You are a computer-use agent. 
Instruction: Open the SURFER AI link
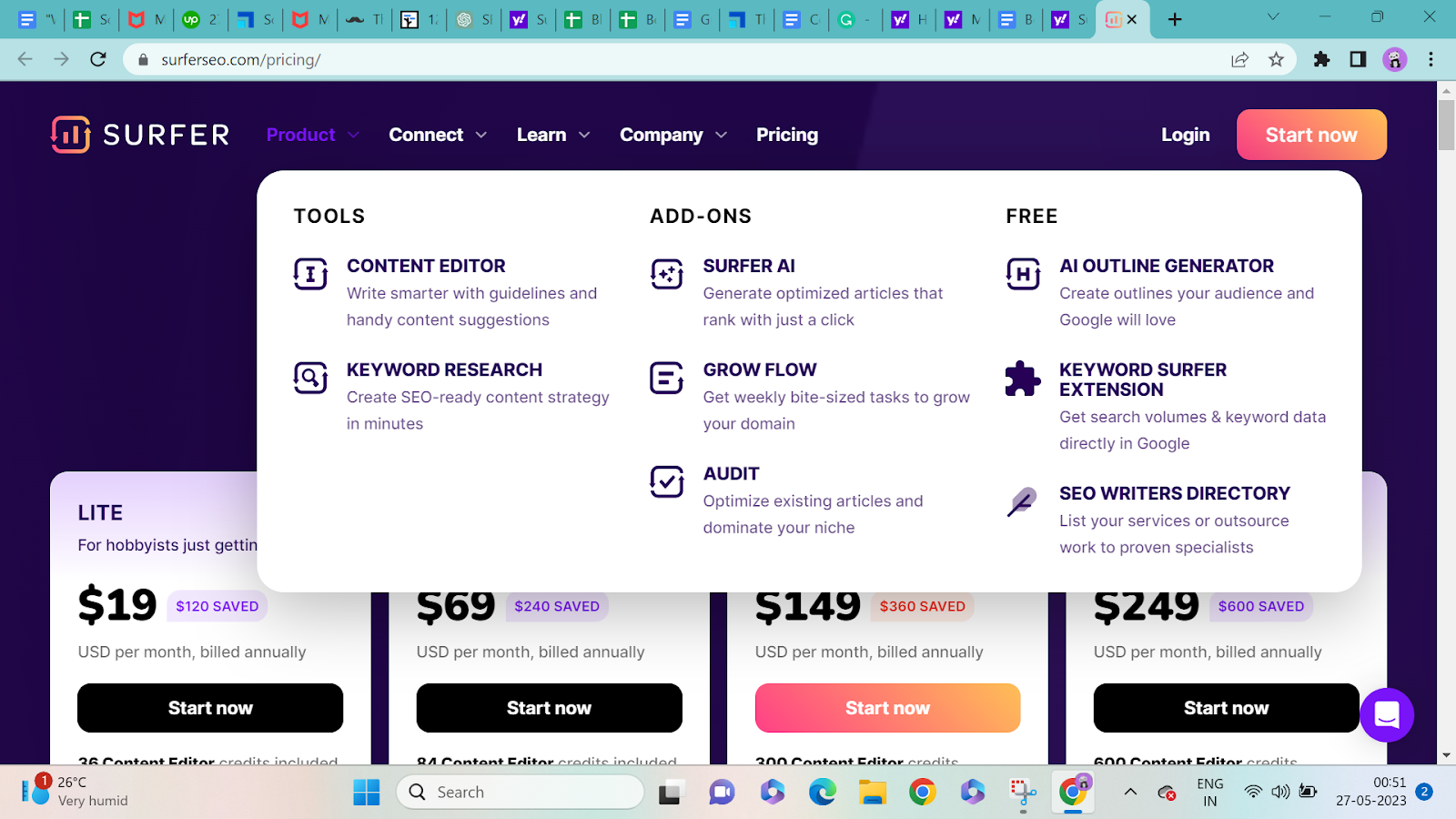click(749, 266)
